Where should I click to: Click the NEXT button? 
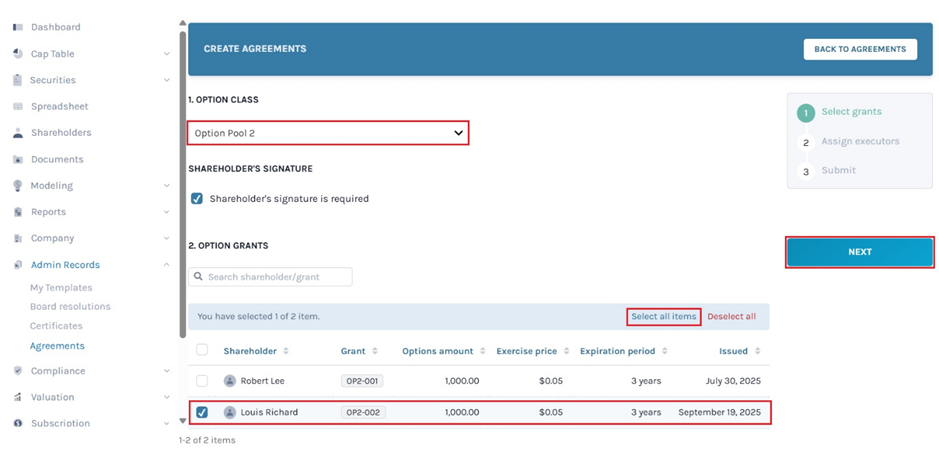860,252
